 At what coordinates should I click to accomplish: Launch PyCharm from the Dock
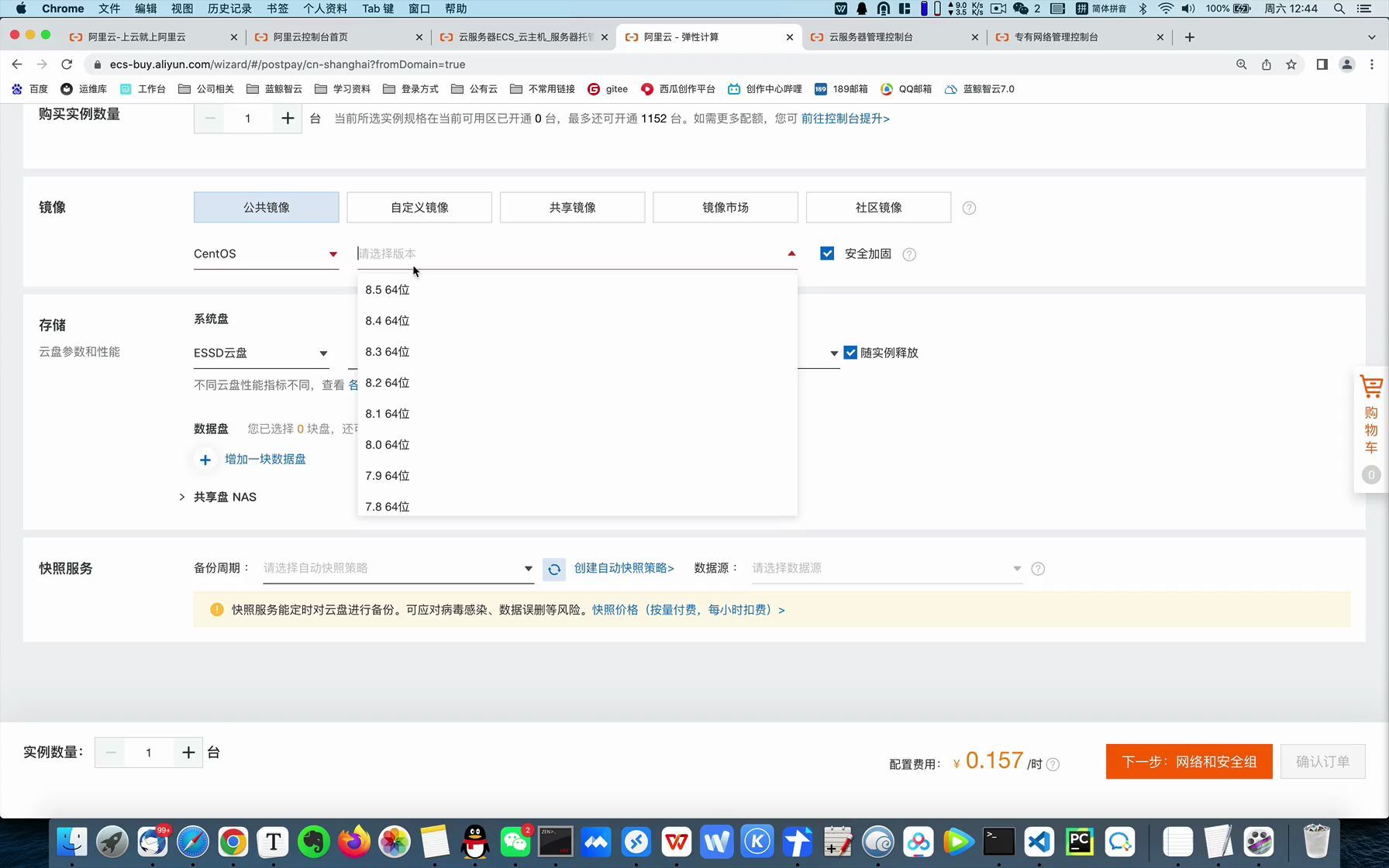(x=1080, y=842)
